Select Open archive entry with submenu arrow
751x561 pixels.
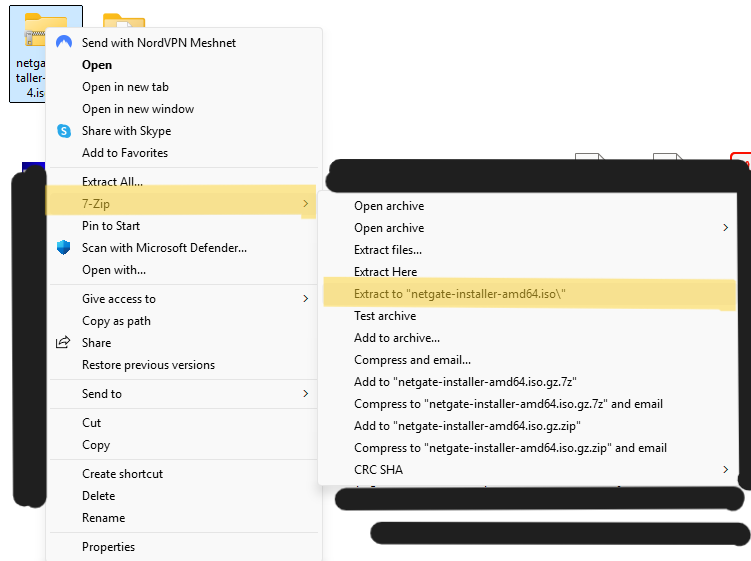click(x=529, y=228)
